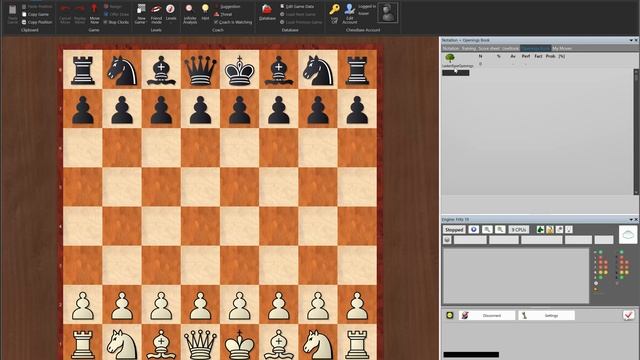Viewport: 640px width, 360px height.
Task: Click the Perf column header in the Openings Book
Action: coord(526,56)
